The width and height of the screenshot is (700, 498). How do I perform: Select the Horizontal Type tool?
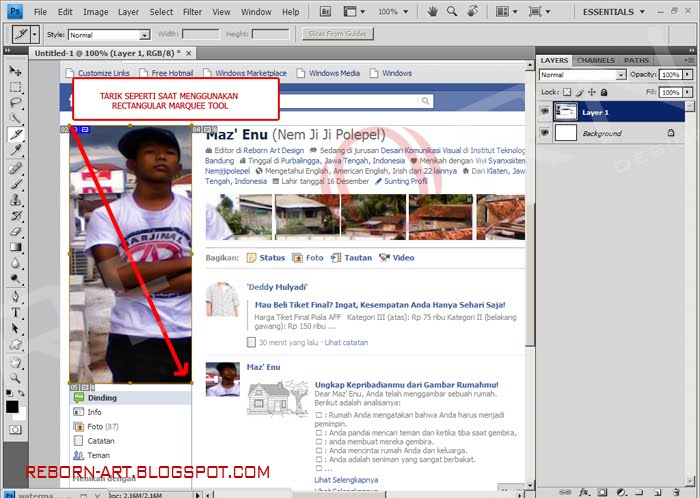pos(15,312)
